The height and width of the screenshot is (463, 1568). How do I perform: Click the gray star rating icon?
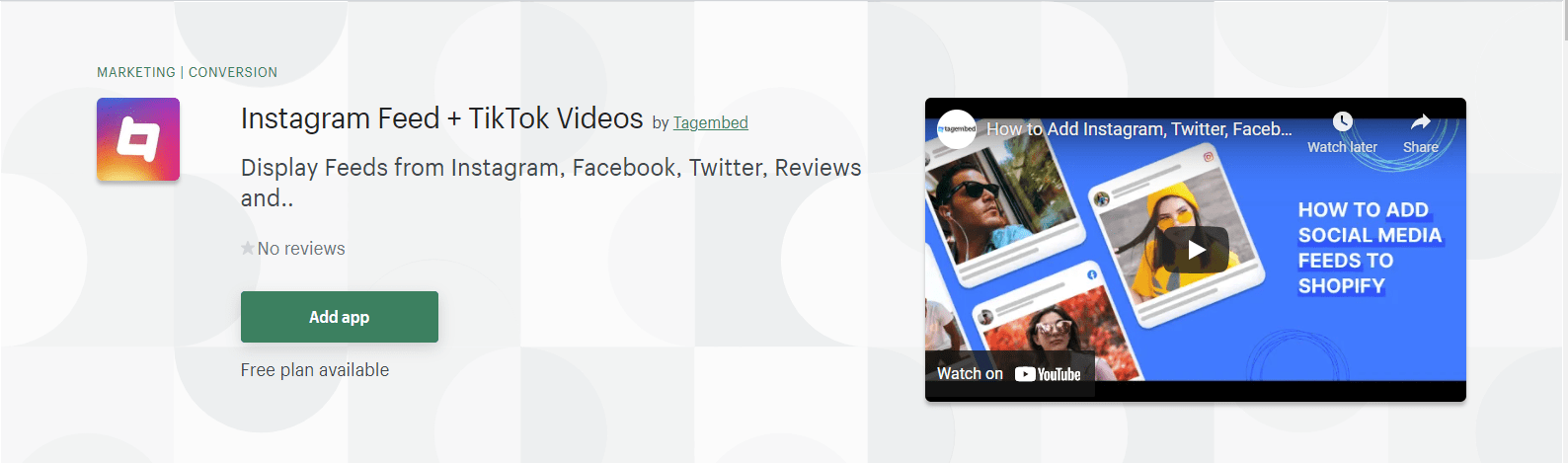click(x=248, y=248)
